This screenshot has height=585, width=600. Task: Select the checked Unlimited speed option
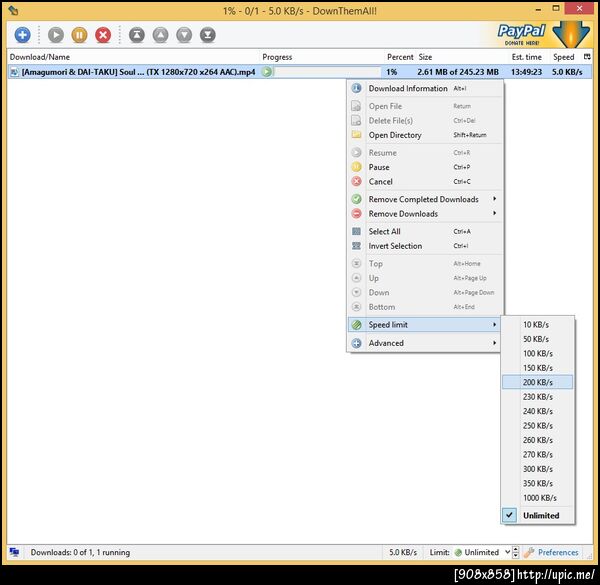pyautogui.click(x=537, y=515)
